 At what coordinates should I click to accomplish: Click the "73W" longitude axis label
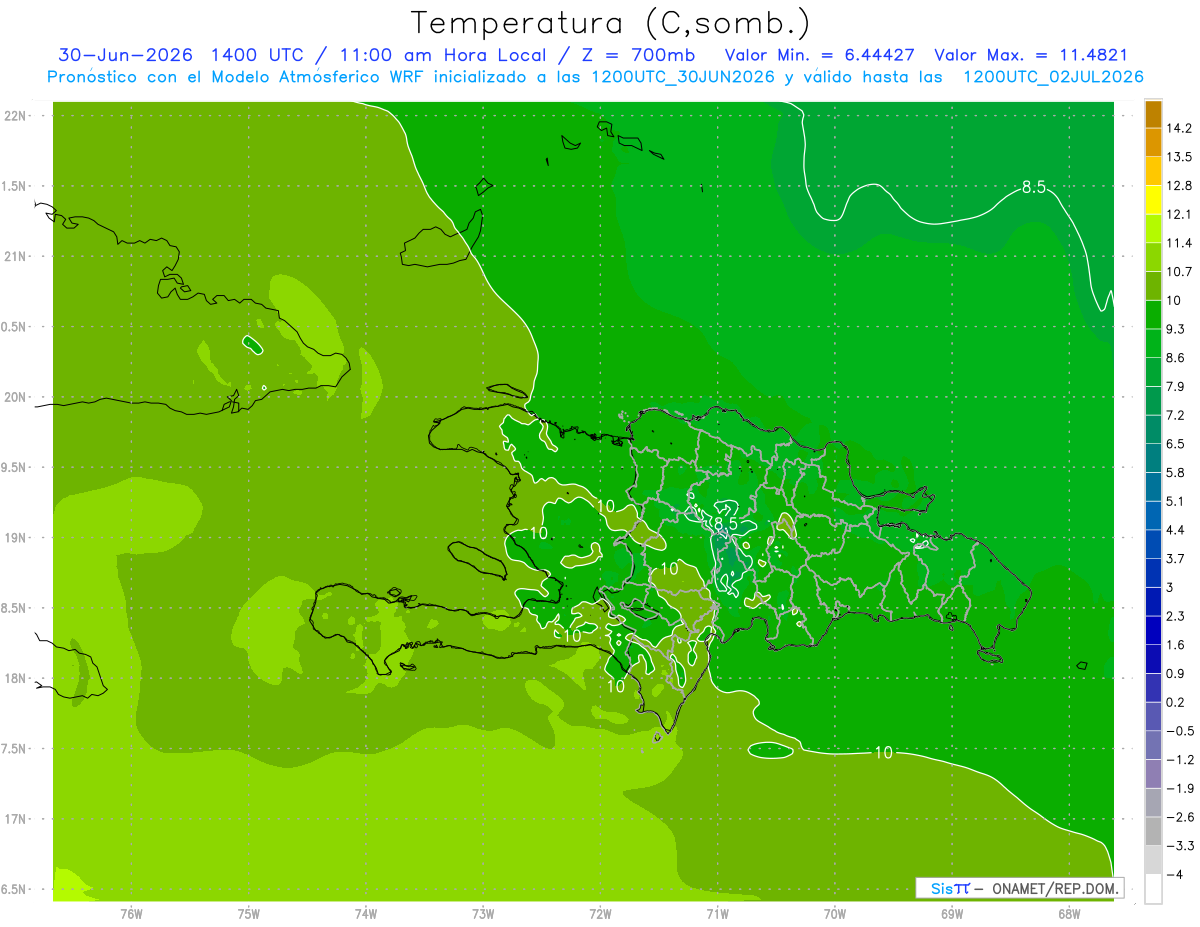(x=483, y=913)
